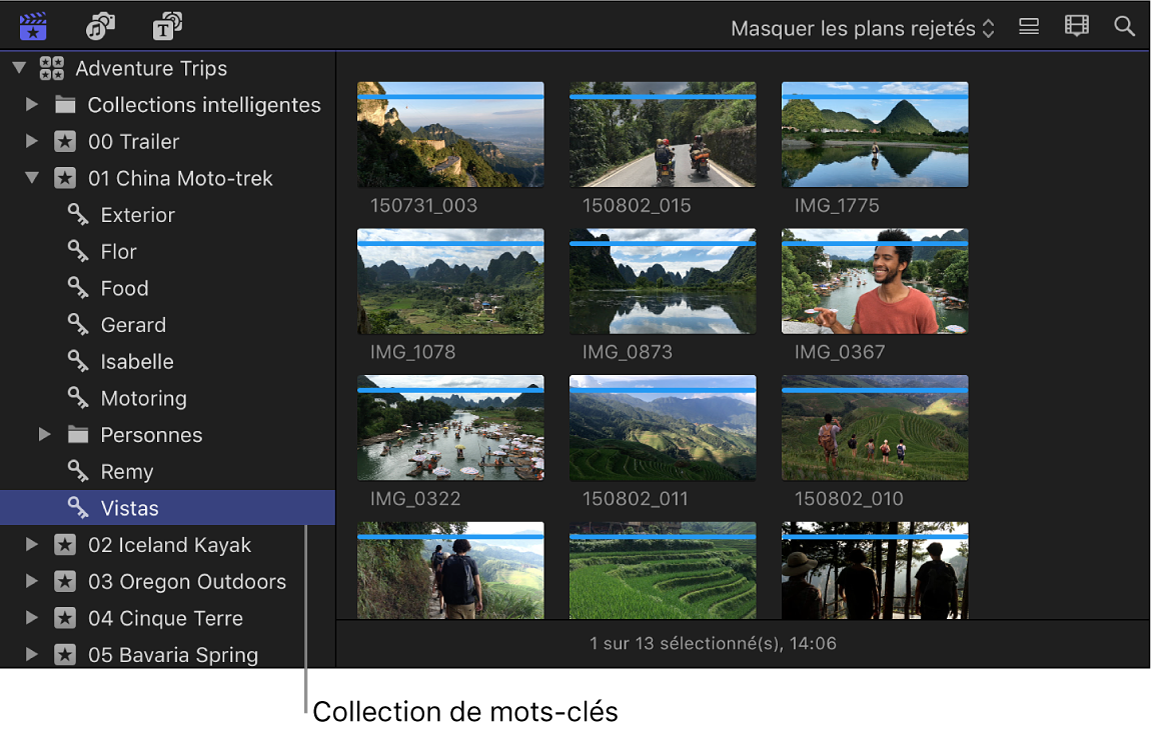
Task: Collapse the Adventure Trips library
Action: (17, 68)
